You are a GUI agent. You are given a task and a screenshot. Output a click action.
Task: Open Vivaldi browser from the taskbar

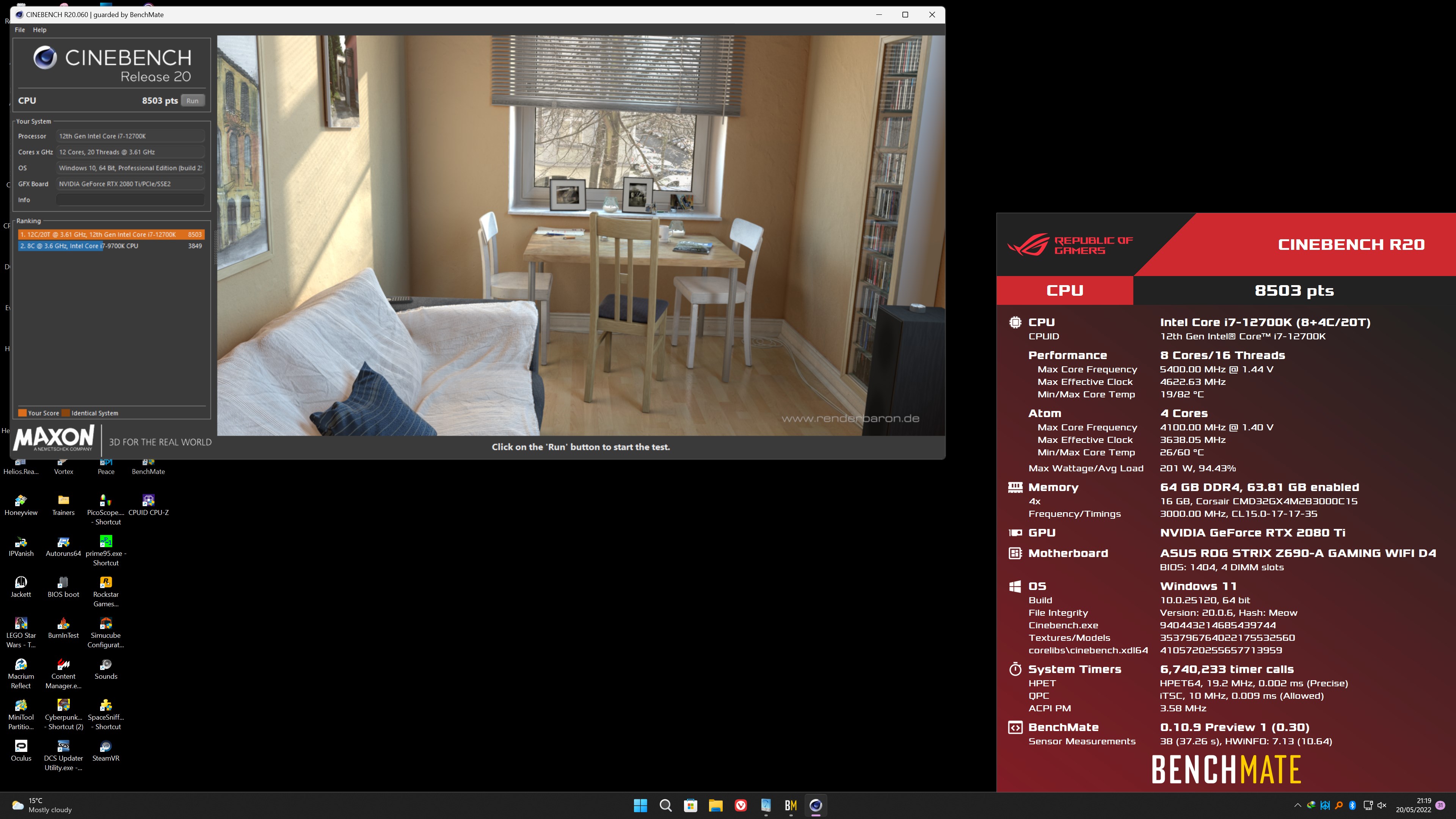[741, 805]
